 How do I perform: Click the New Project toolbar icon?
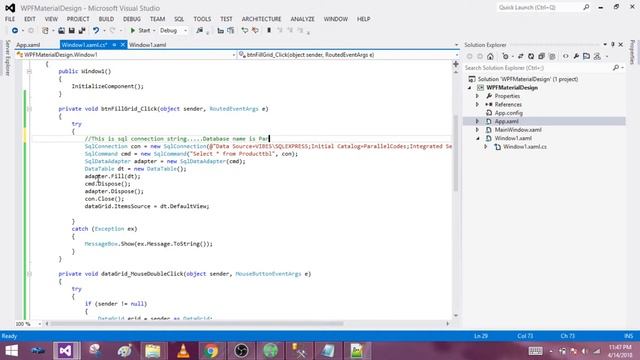pos(45,31)
